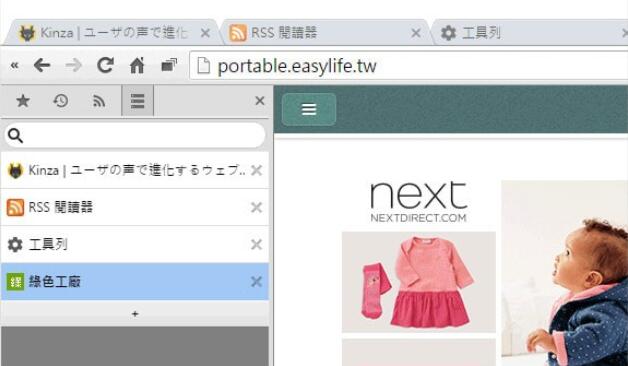Select the Kinza entry in sidebar list
Viewport: 628px width, 366px height.
click(135, 170)
